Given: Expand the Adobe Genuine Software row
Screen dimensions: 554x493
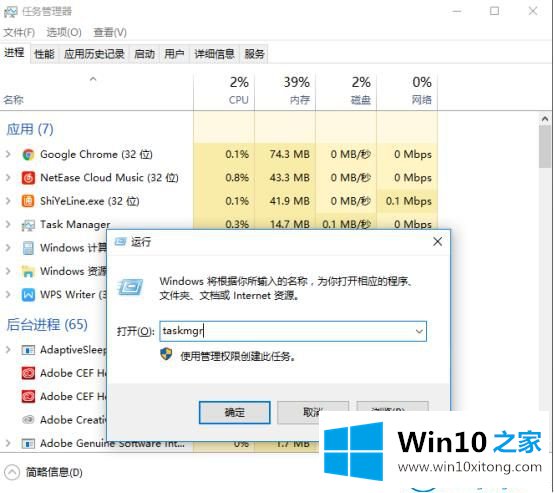Looking at the screenshot, I should pos(8,443).
